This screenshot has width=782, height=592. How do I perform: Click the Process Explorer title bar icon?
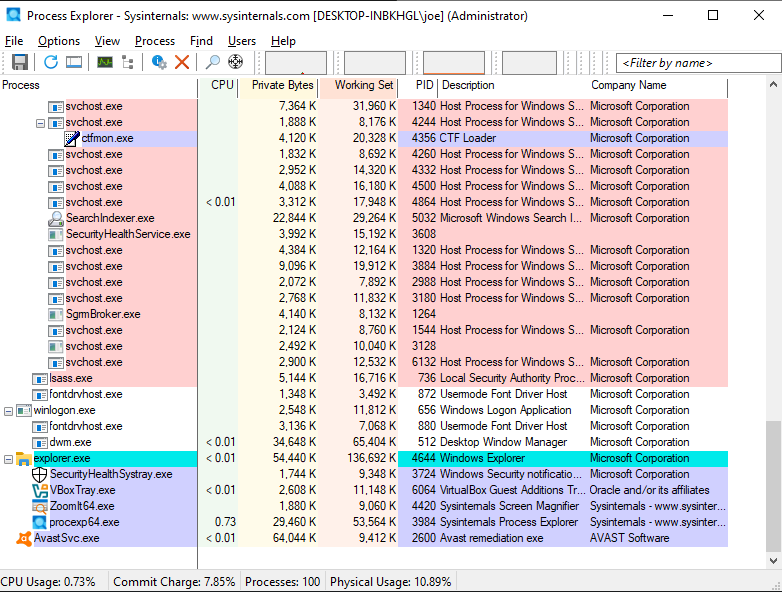click(13, 15)
